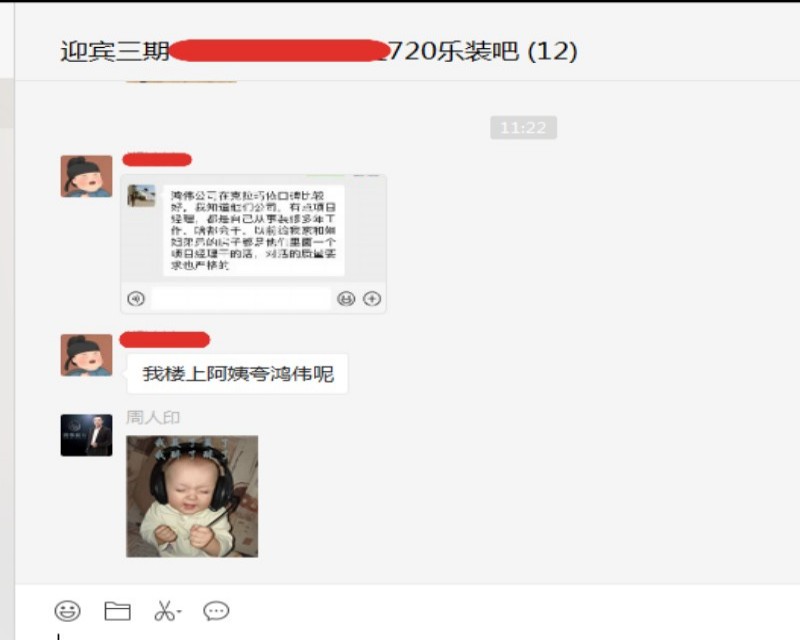The height and width of the screenshot is (640, 800).
Task: Click the message typing area
Action: pos(407,635)
